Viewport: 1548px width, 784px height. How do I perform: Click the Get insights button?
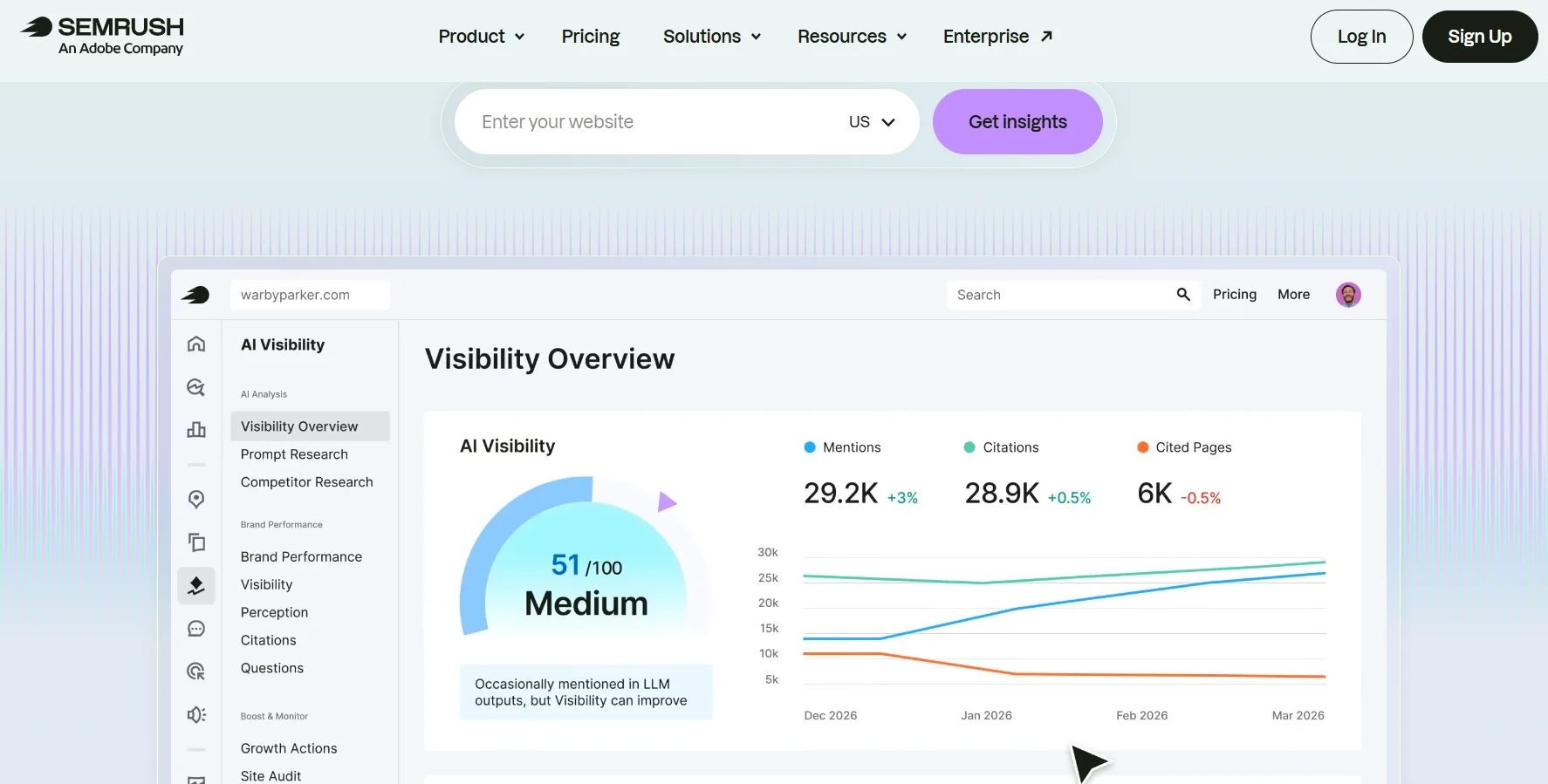[x=1017, y=122]
